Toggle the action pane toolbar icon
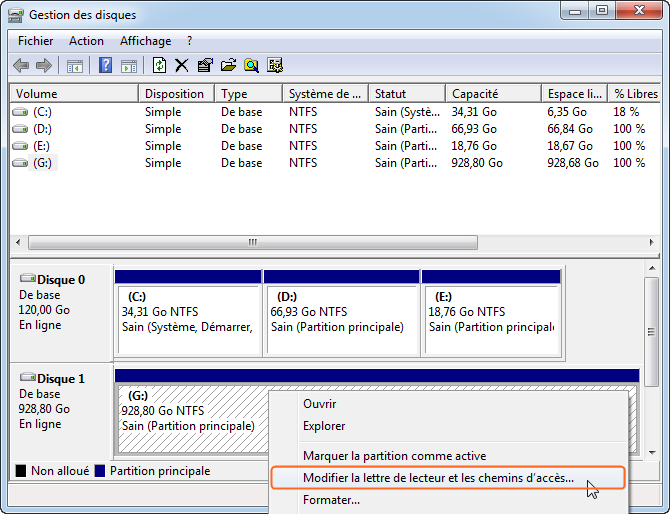 tap(129, 66)
